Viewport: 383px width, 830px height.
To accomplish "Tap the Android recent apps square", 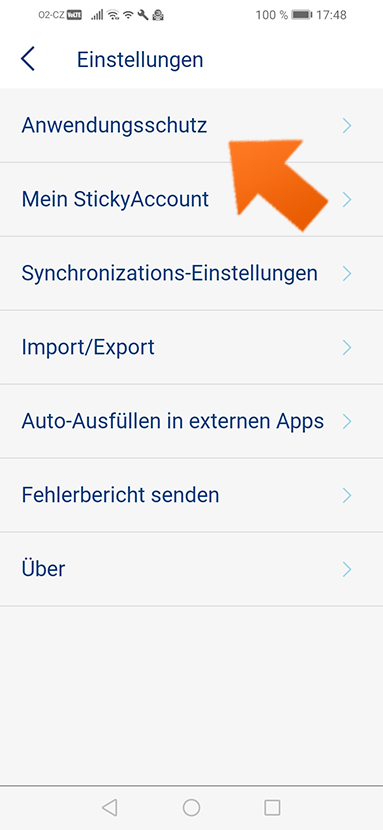I will coord(272,807).
